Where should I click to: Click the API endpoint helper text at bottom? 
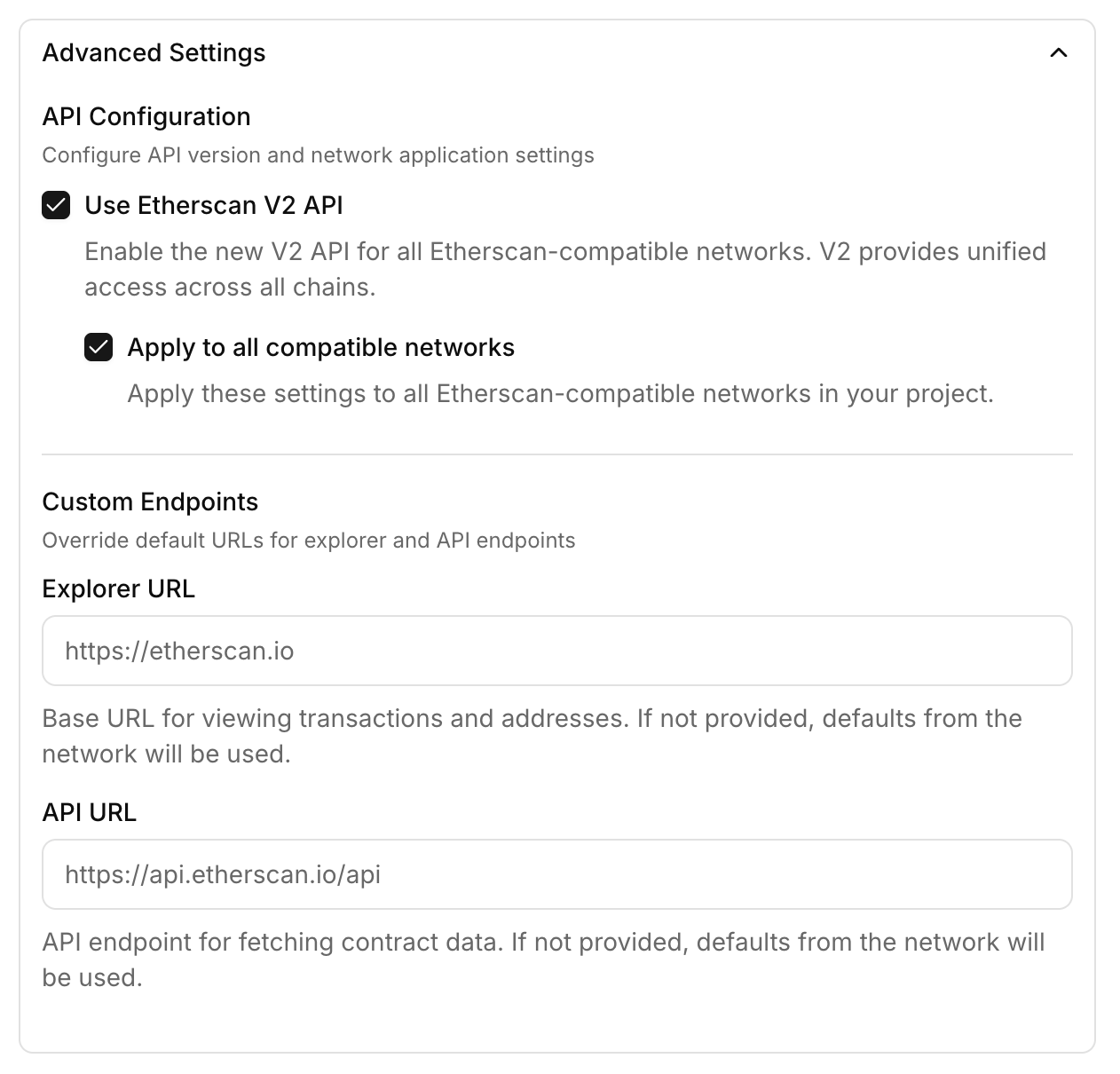click(544, 959)
